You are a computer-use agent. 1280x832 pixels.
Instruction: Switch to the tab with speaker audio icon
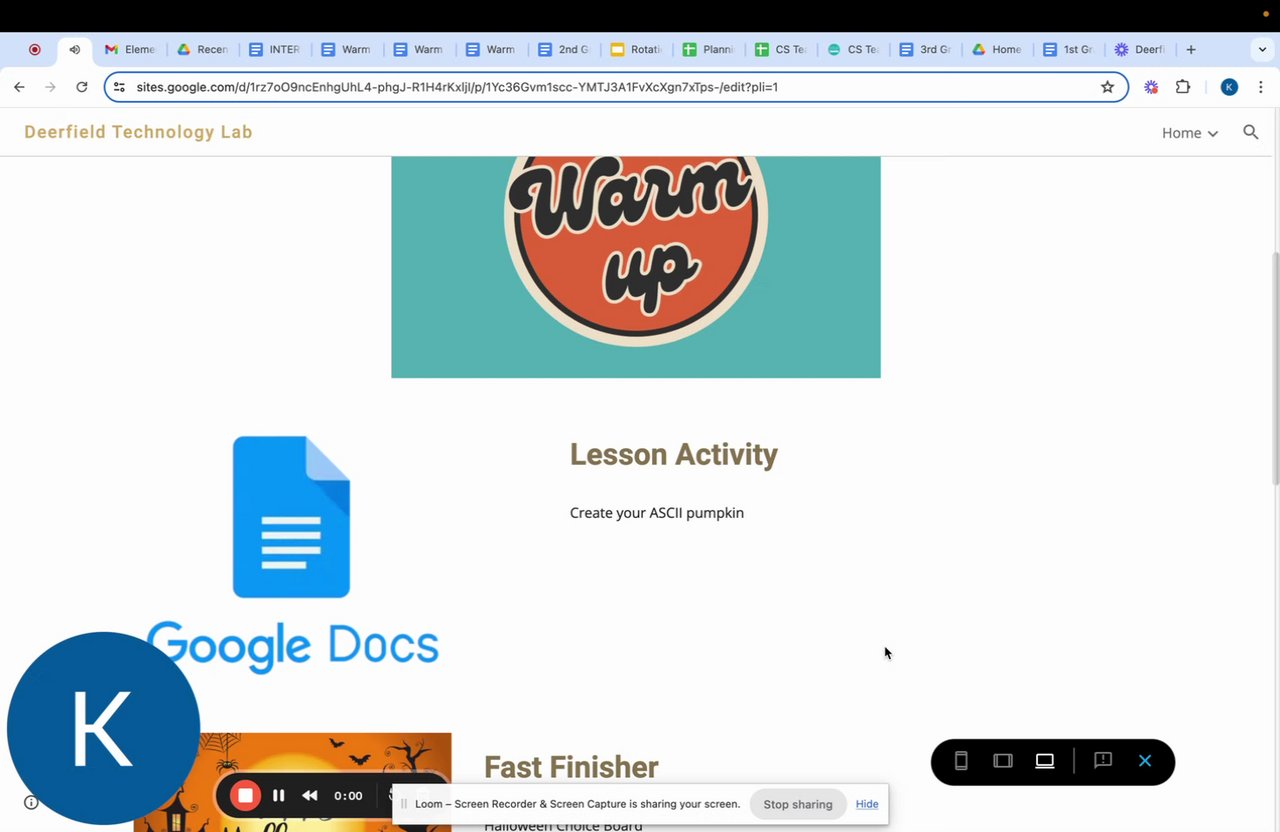[x=75, y=49]
